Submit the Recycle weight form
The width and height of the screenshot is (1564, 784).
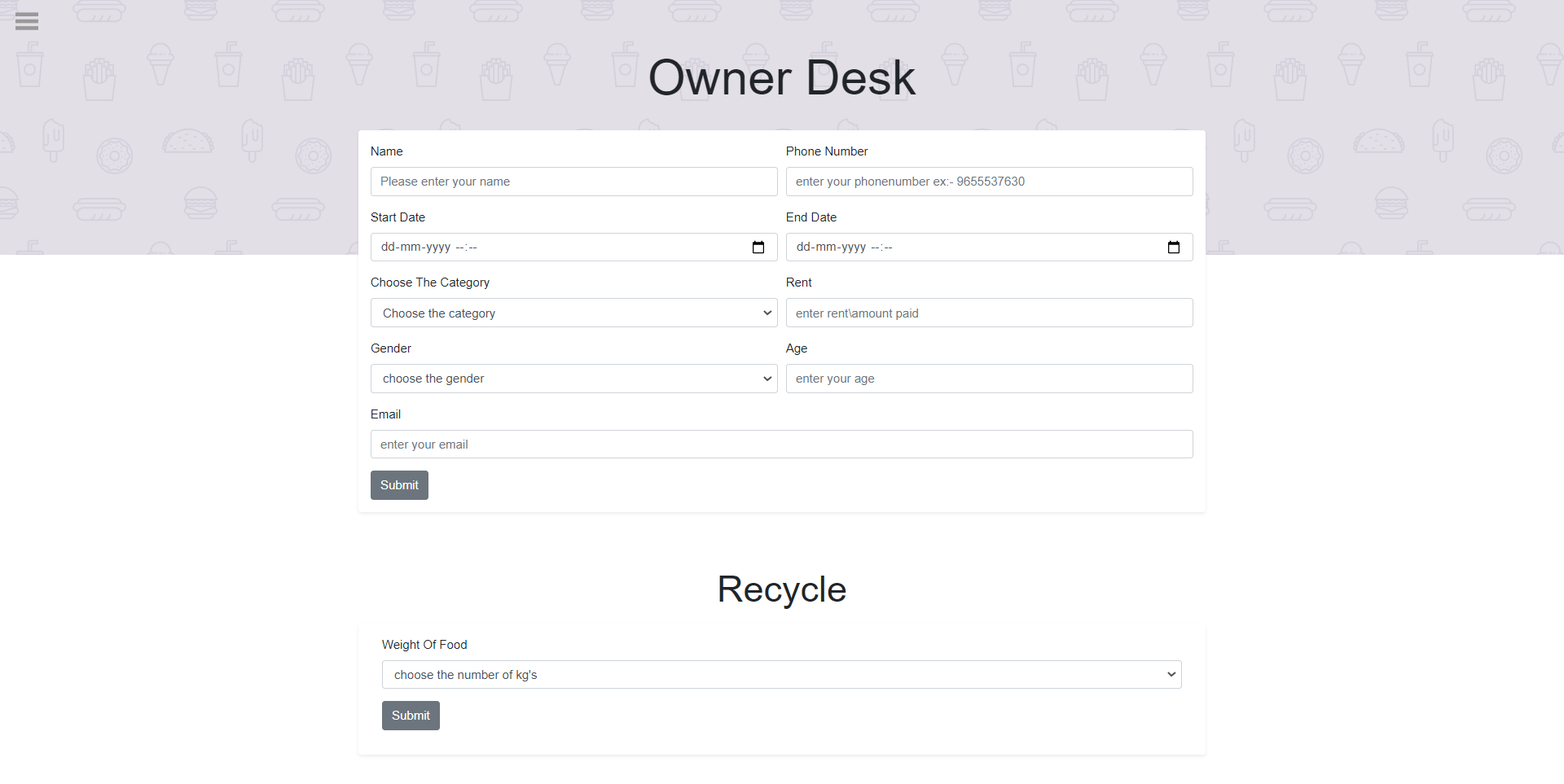(x=411, y=716)
